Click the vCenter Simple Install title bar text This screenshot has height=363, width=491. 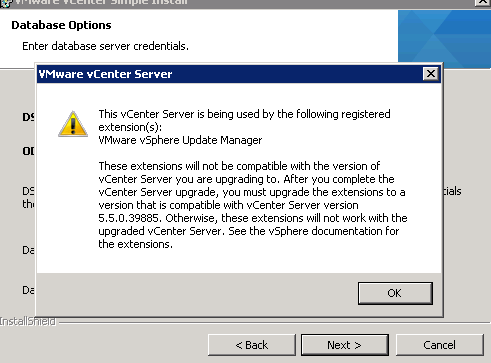(x=101, y=2)
